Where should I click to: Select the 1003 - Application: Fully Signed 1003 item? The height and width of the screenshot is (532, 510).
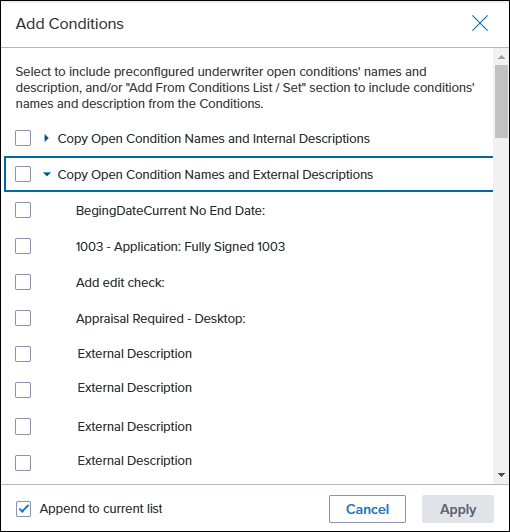coord(181,247)
